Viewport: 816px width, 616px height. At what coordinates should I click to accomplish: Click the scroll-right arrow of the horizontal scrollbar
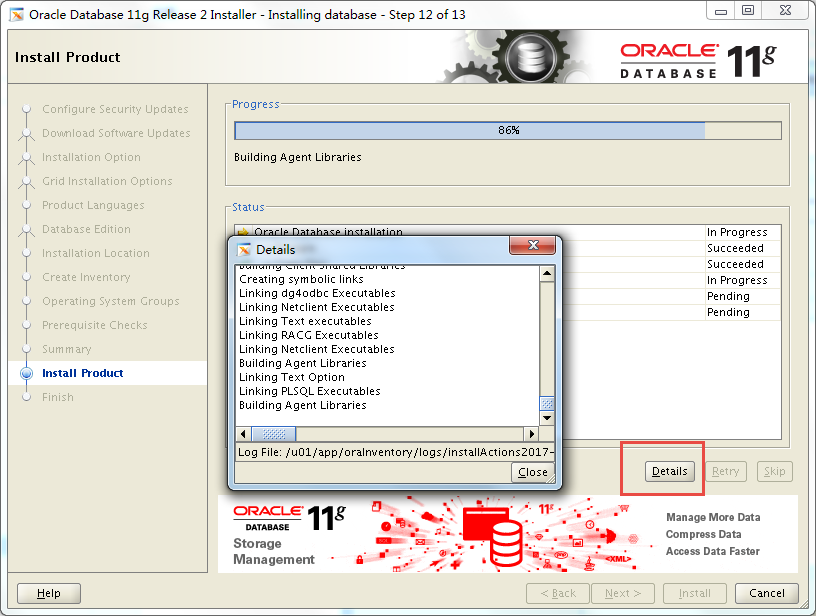(533, 434)
